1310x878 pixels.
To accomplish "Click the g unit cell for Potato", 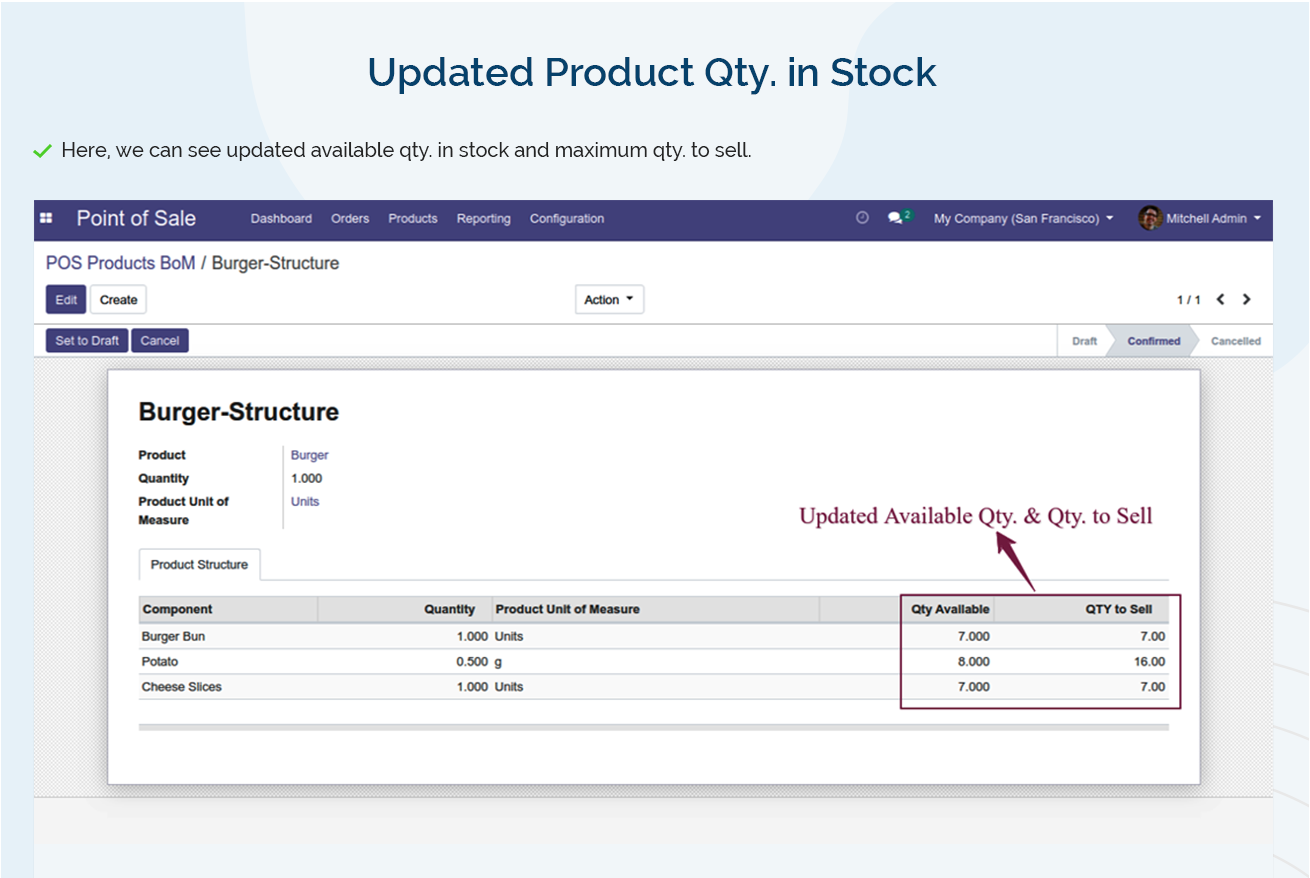I will point(498,663).
